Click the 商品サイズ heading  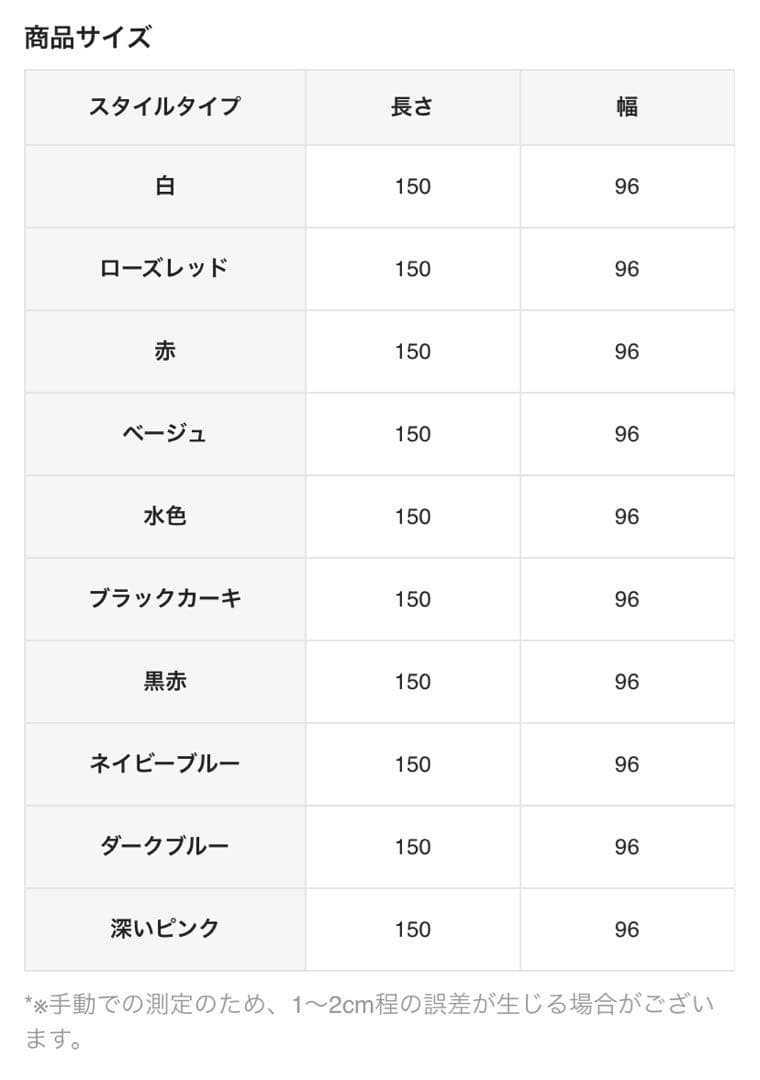point(88,38)
